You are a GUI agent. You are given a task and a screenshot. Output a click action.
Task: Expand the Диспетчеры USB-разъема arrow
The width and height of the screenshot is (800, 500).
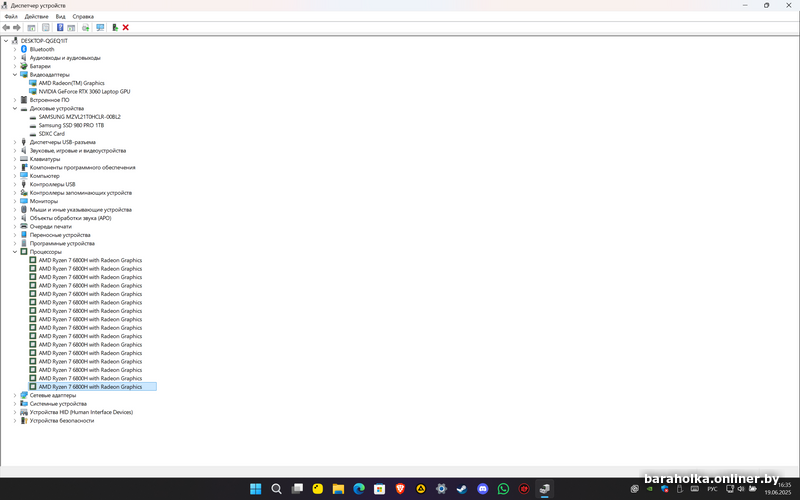[x=15, y=142]
